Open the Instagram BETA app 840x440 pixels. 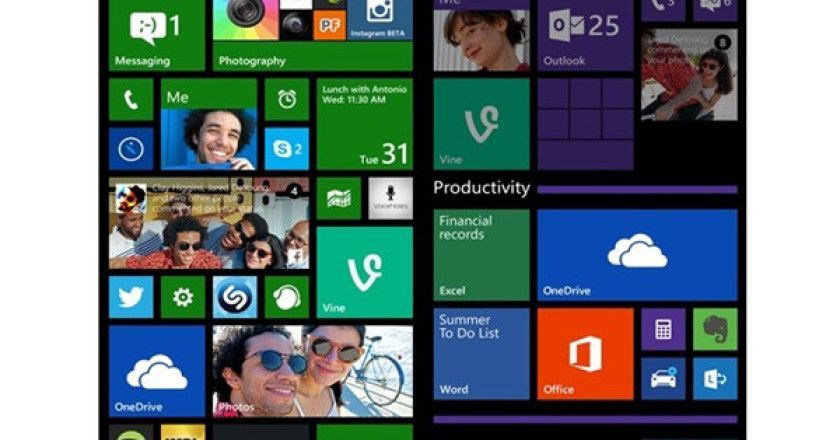pos(377,20)
